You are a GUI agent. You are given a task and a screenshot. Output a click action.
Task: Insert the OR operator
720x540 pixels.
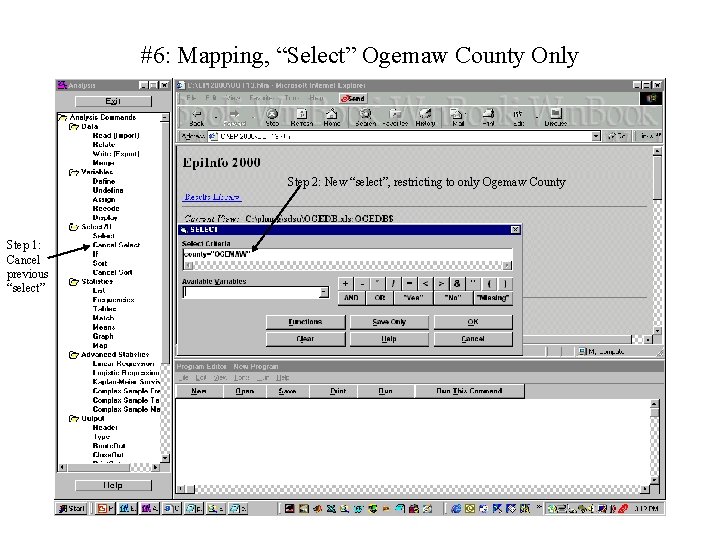tap(380, 298)
